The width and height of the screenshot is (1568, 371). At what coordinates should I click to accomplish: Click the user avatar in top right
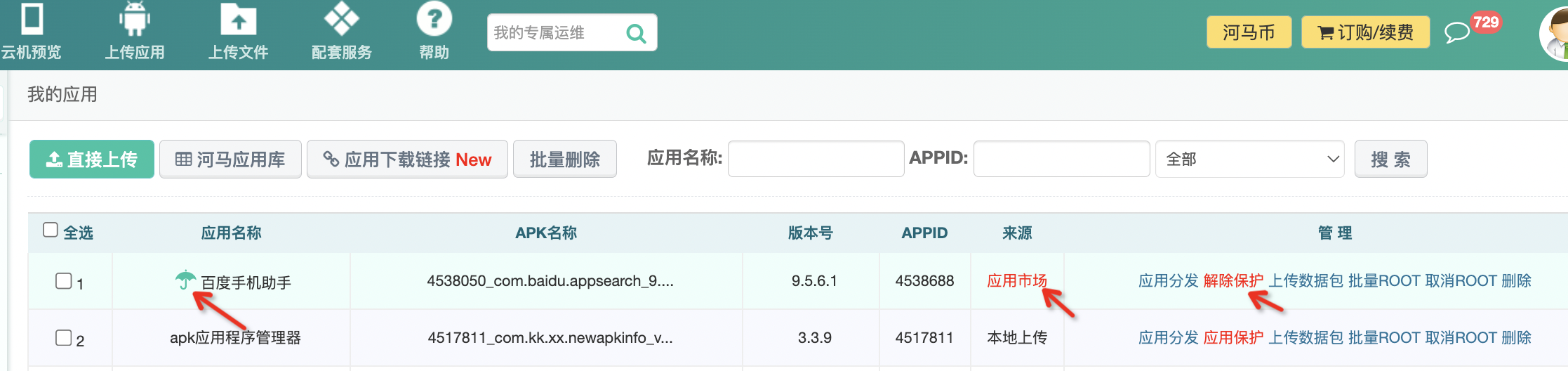(x=1554, y=35)
